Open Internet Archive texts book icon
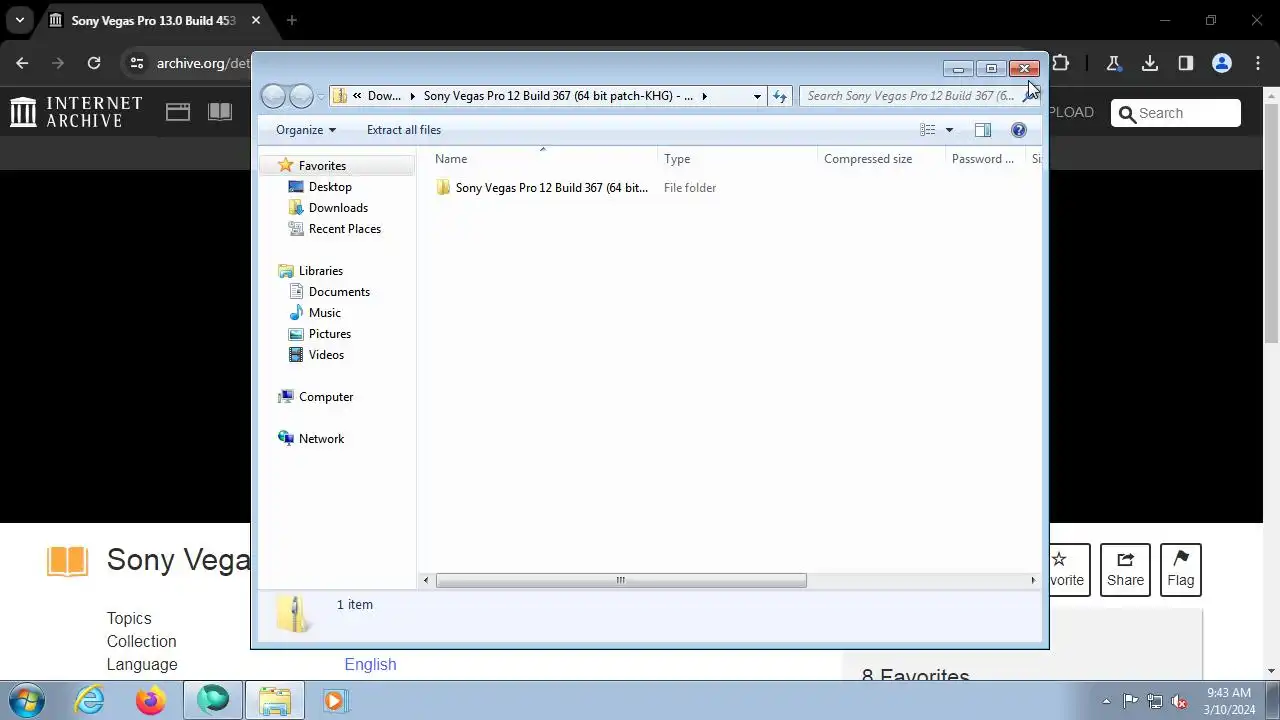This screenshot has height=720, width=1280. coord(220,112)
